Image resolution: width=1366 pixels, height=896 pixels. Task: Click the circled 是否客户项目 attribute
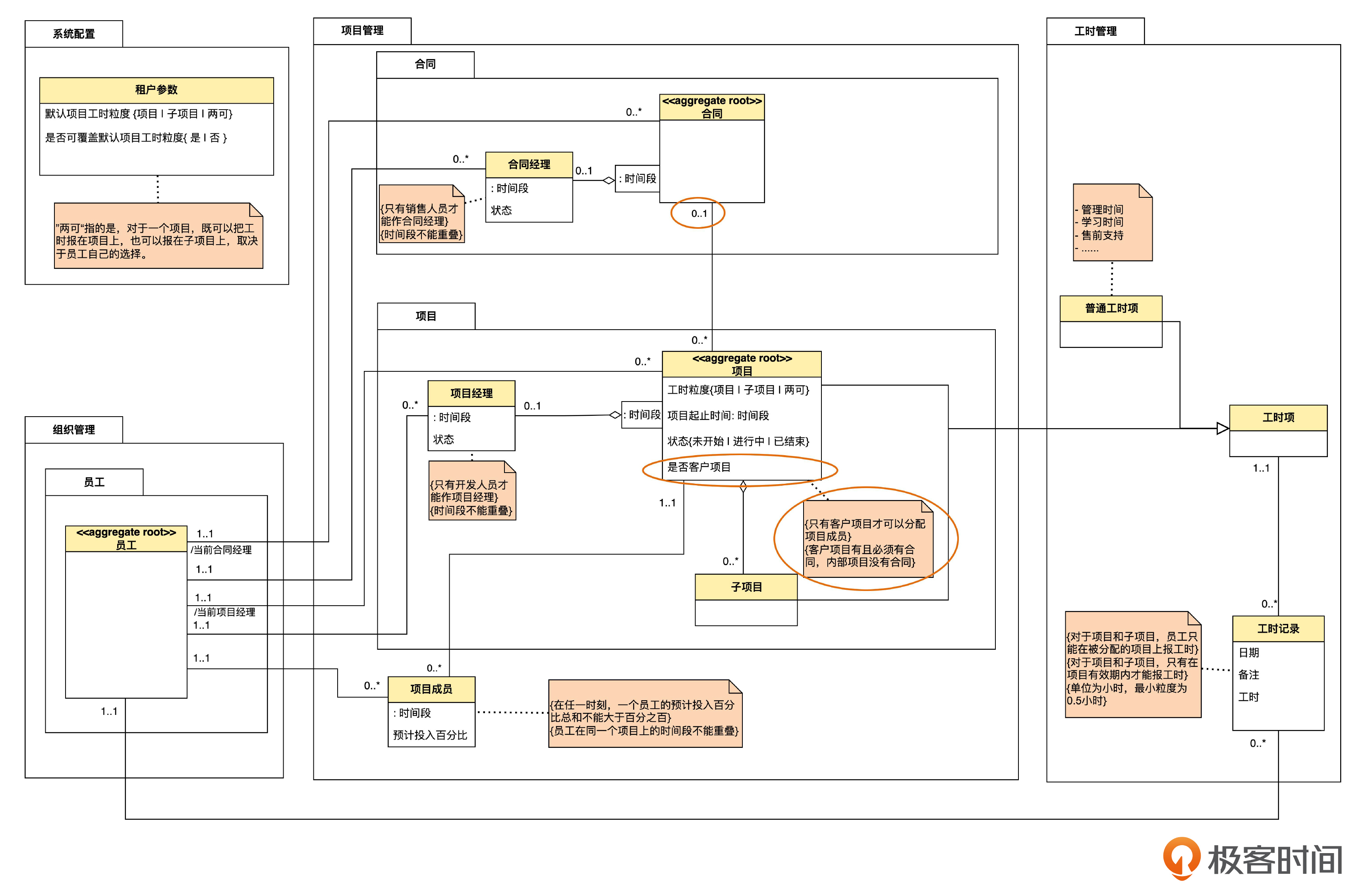[699, 467]
